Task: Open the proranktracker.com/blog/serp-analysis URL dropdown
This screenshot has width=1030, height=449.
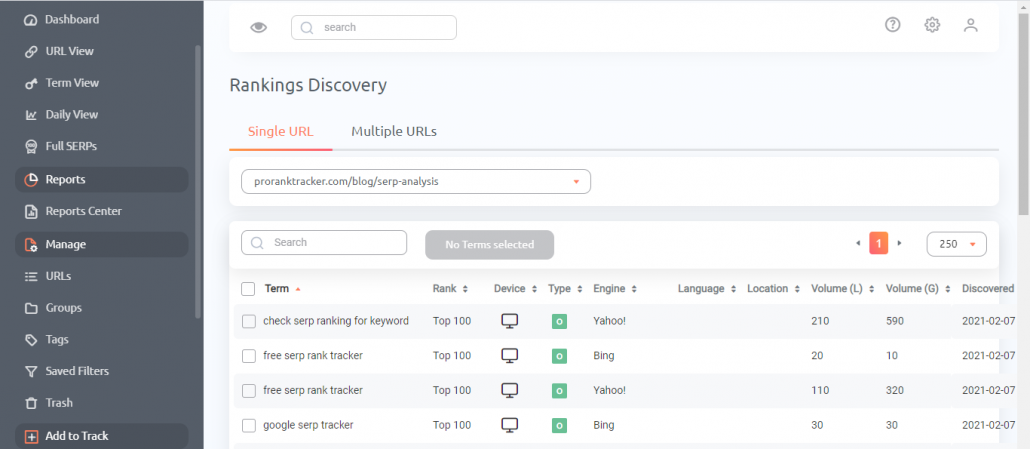Action: [x=416, y=182]
